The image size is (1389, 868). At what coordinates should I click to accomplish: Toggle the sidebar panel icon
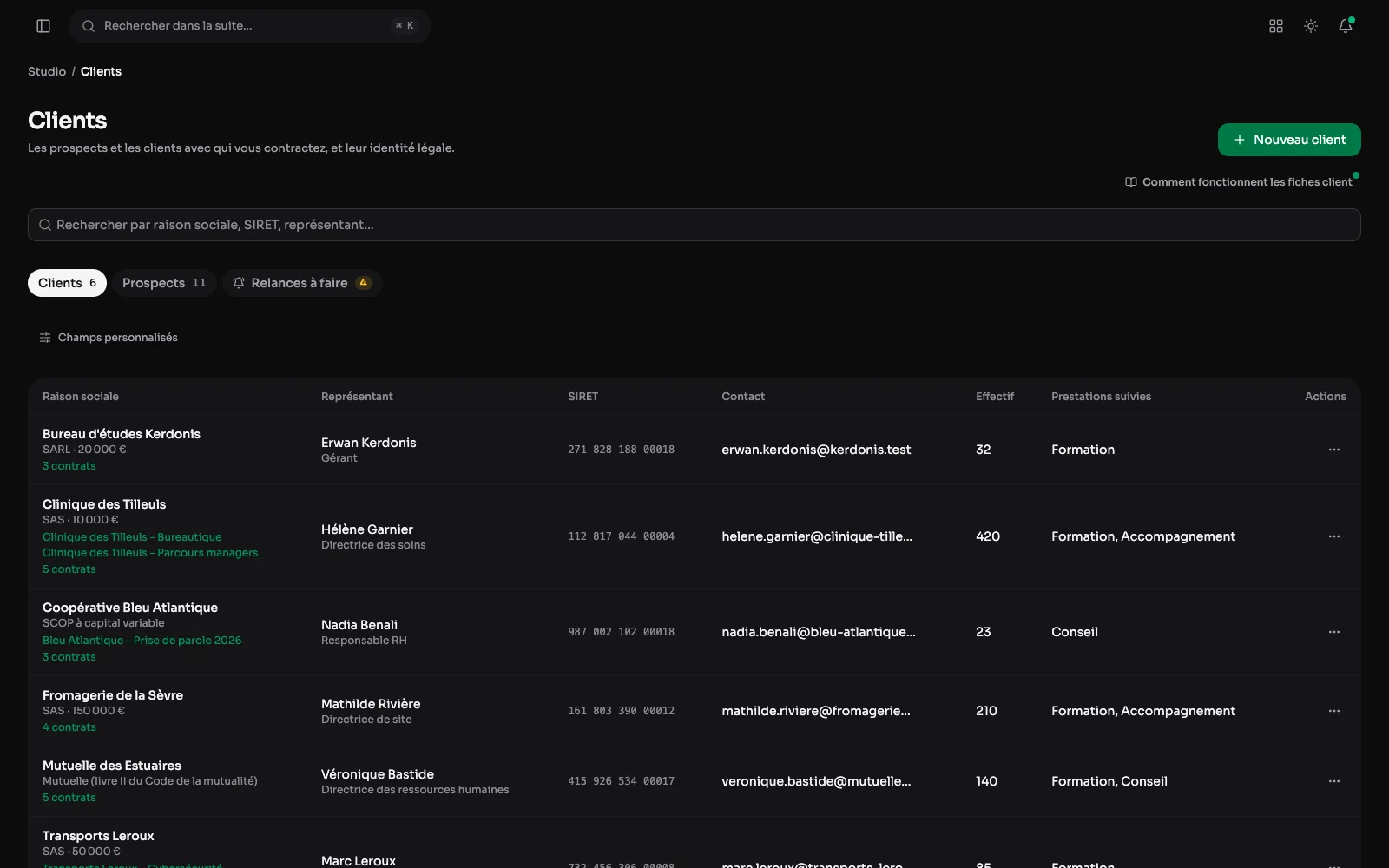[43, 26]
